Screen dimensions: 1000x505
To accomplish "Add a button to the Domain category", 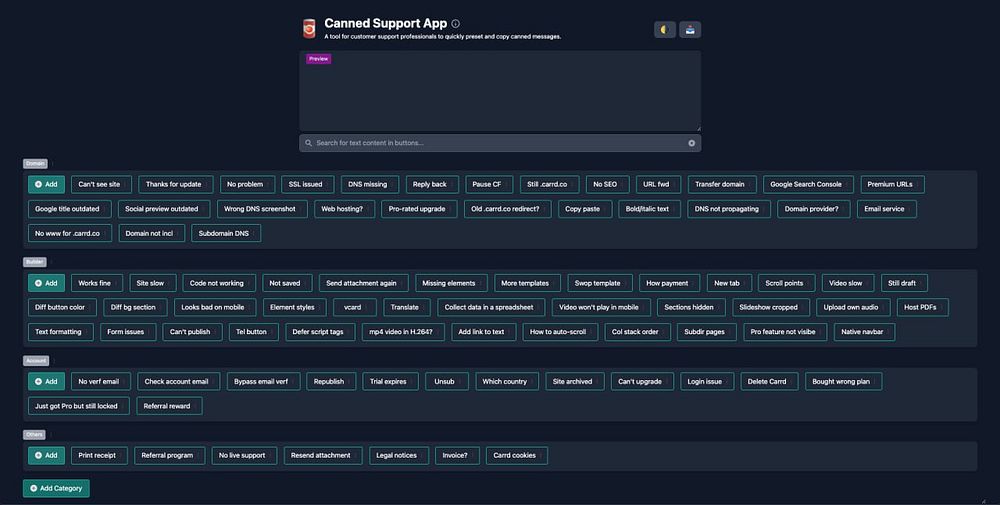I will [46, 184].
